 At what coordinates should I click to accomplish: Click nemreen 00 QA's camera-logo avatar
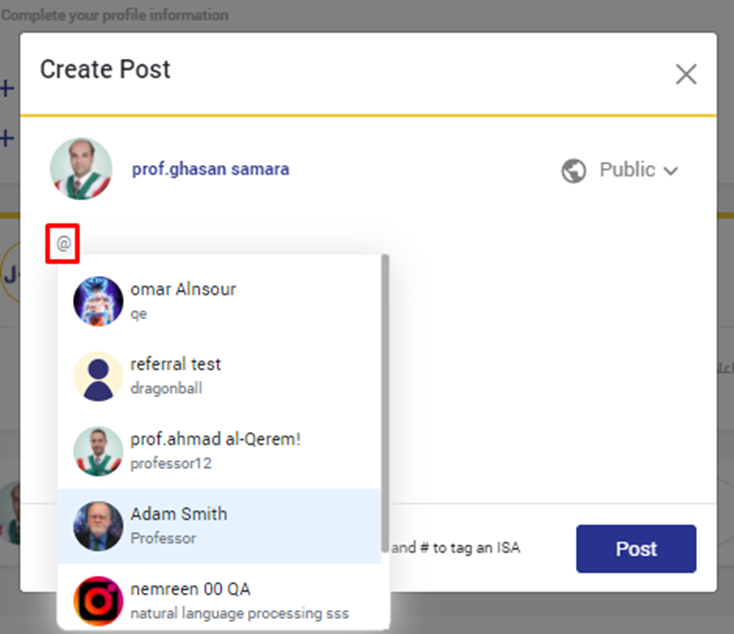coord(98,600)
